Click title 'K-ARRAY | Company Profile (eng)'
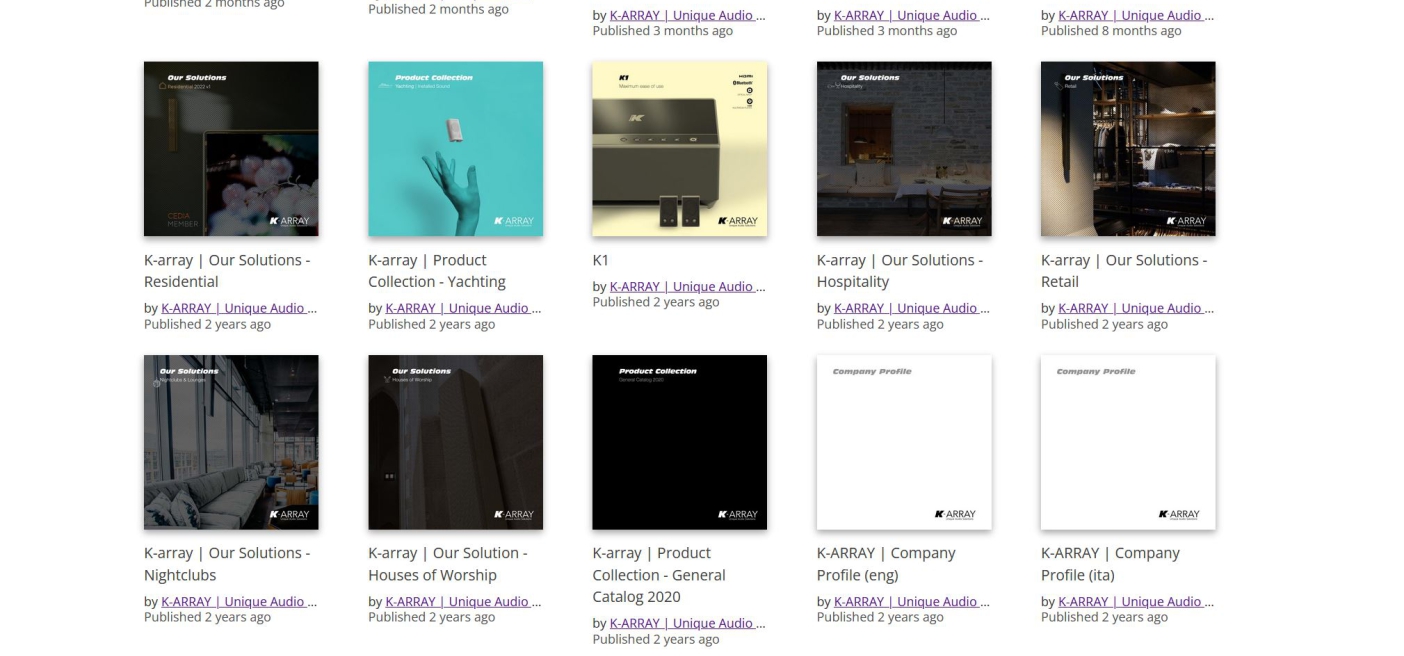The width and height of the screenshot is (1404, 656). point(886,564)
